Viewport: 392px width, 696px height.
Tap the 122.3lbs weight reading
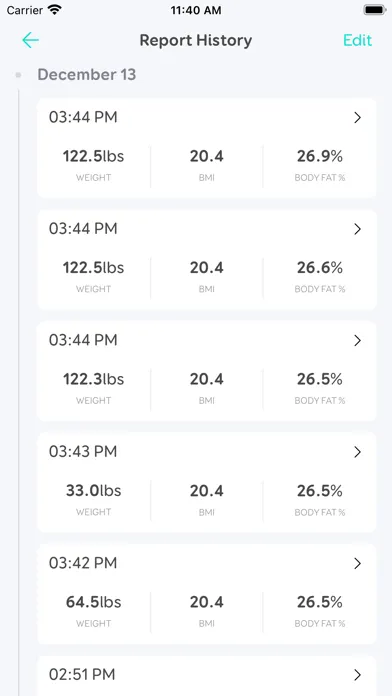pos(93,379)
